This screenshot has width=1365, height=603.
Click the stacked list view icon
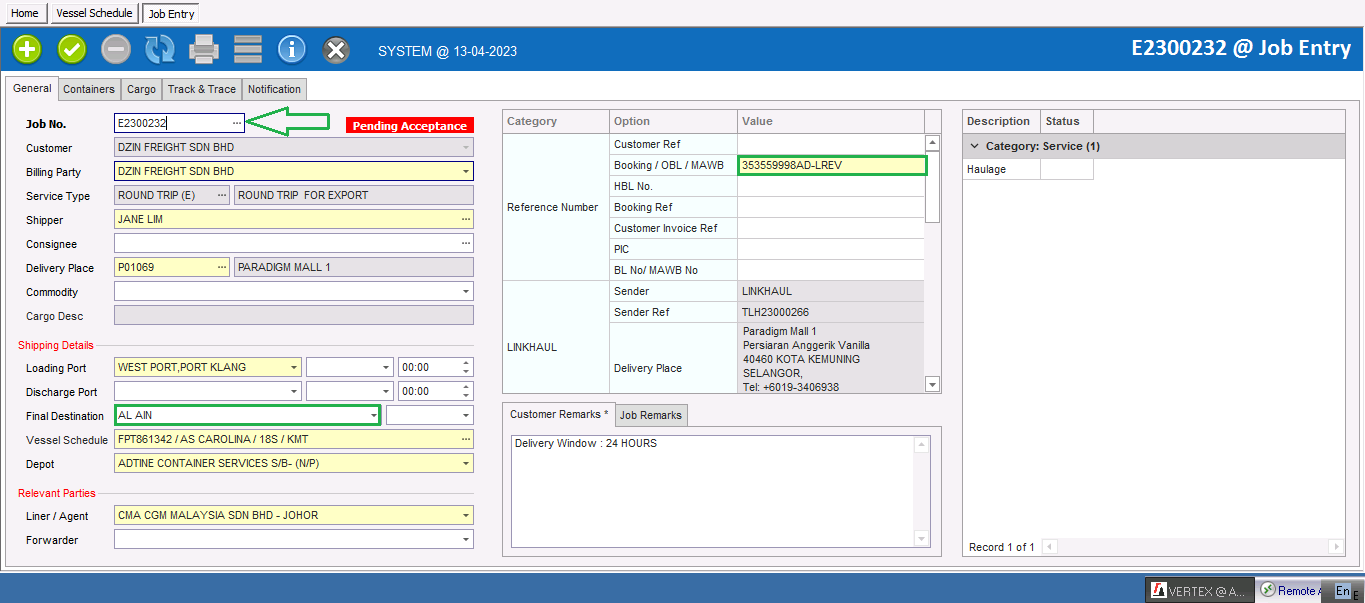click(248, 48)
